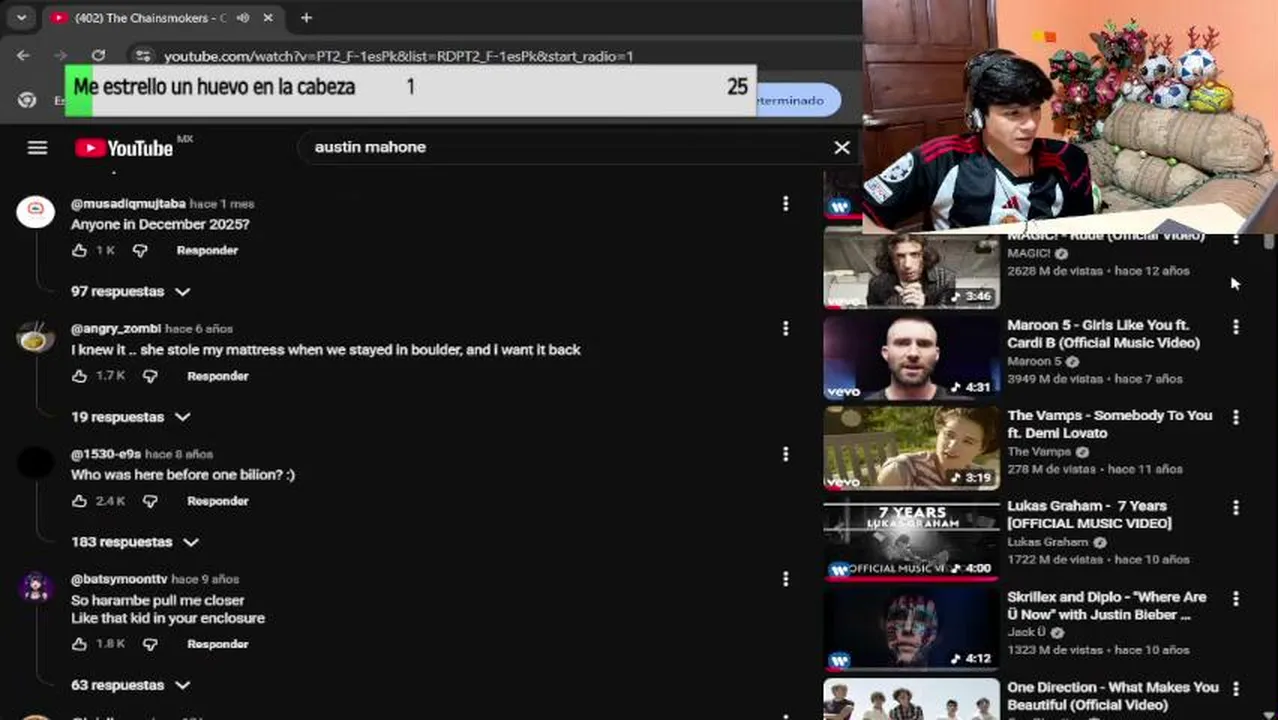Click the Jack Ü channel name

tap(1027, 633)
